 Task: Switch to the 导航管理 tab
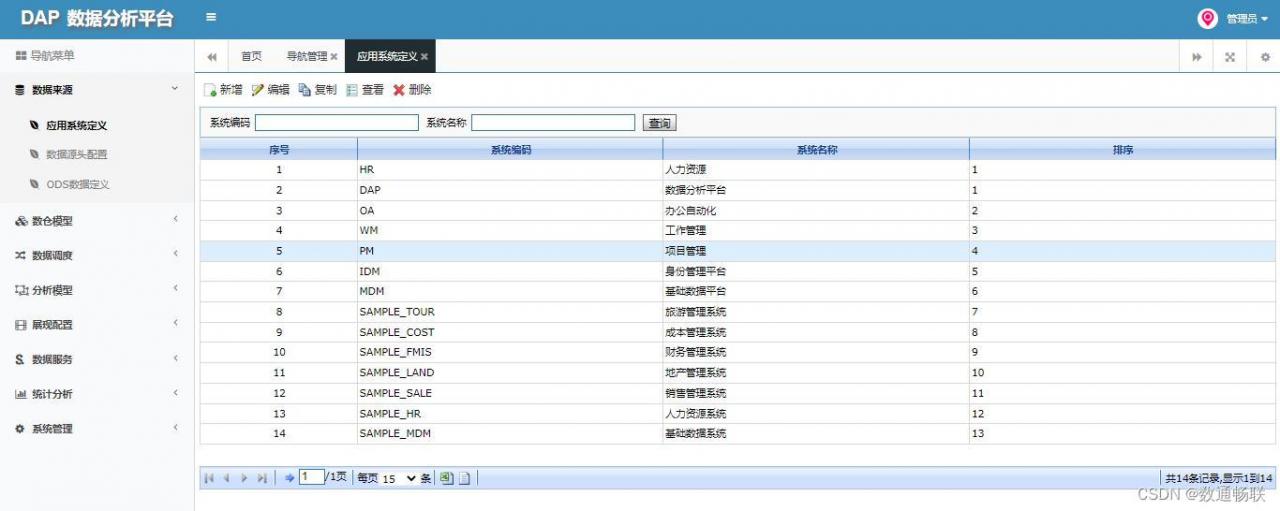(x=307, y=57)
